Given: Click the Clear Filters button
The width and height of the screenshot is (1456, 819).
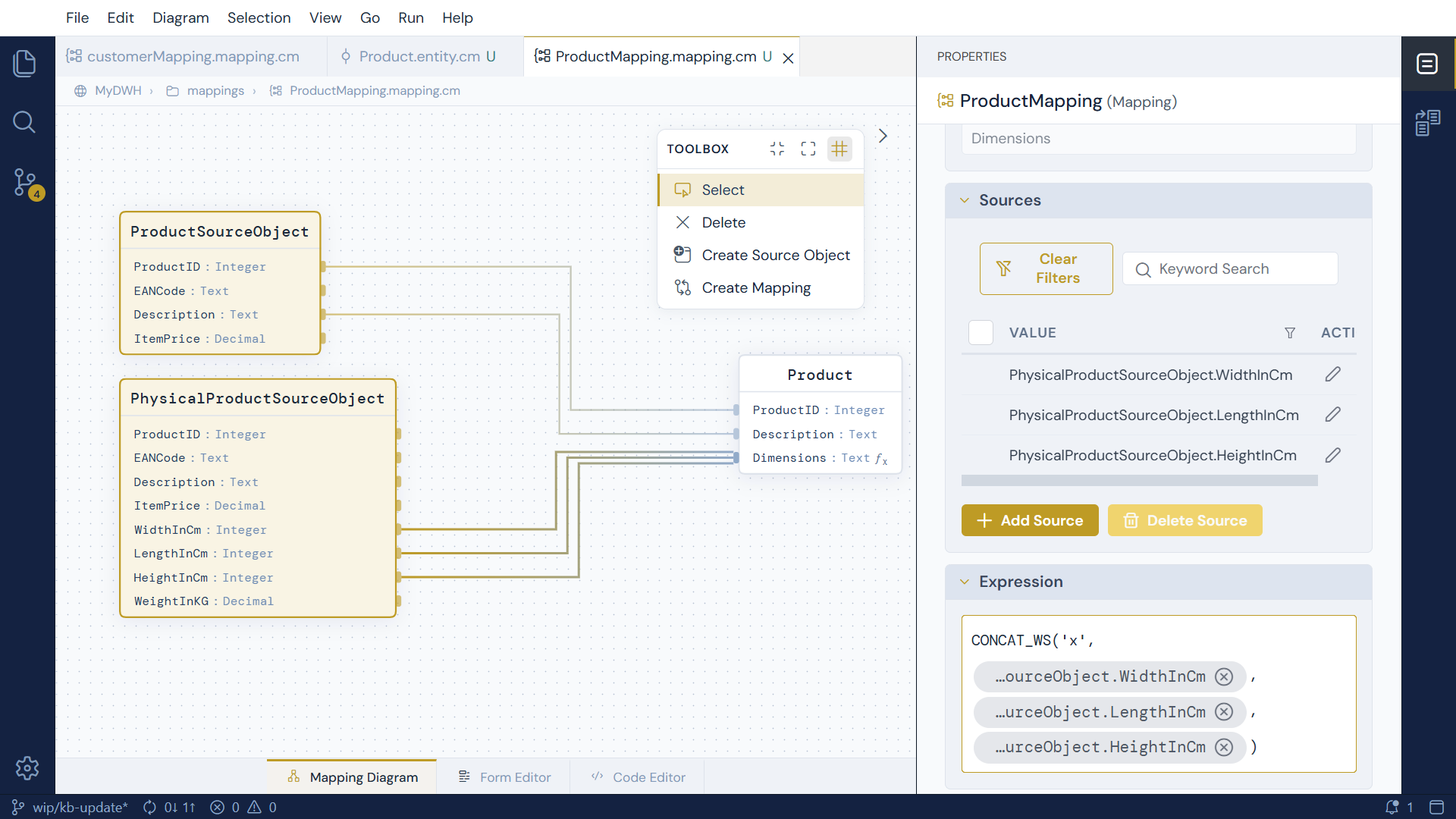Looking at the screenshot, I should click(x=1046, y=268).
